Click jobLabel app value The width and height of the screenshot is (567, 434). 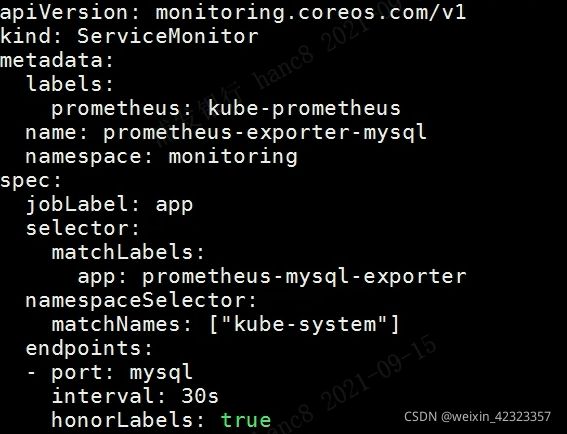coord(174,205)
